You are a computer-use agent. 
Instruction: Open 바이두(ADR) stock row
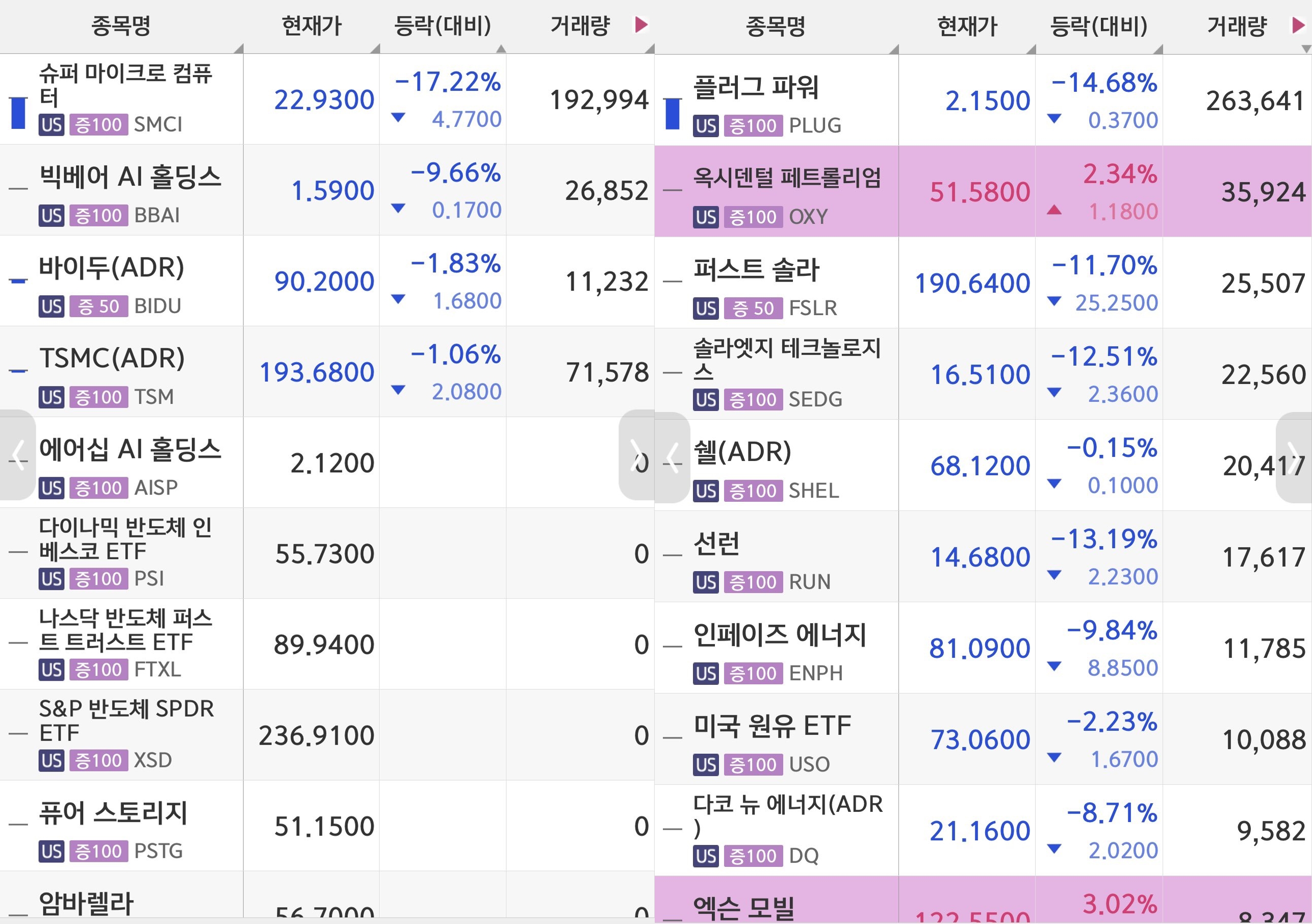pyautogui.click(x=327, y=280)
